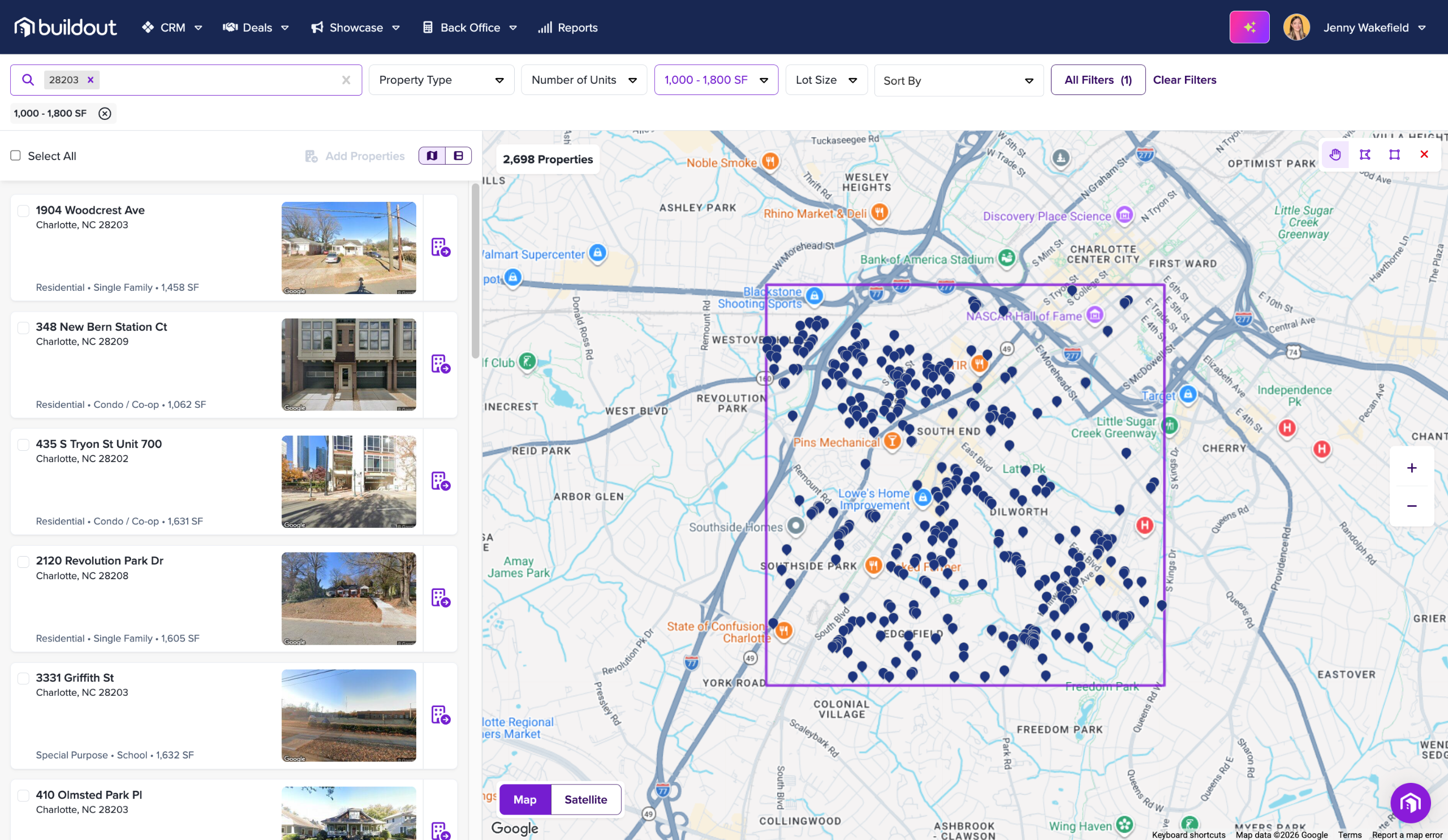Open All Filters panel
Screen dimensions: 1448x840
tap(1097, 80)
